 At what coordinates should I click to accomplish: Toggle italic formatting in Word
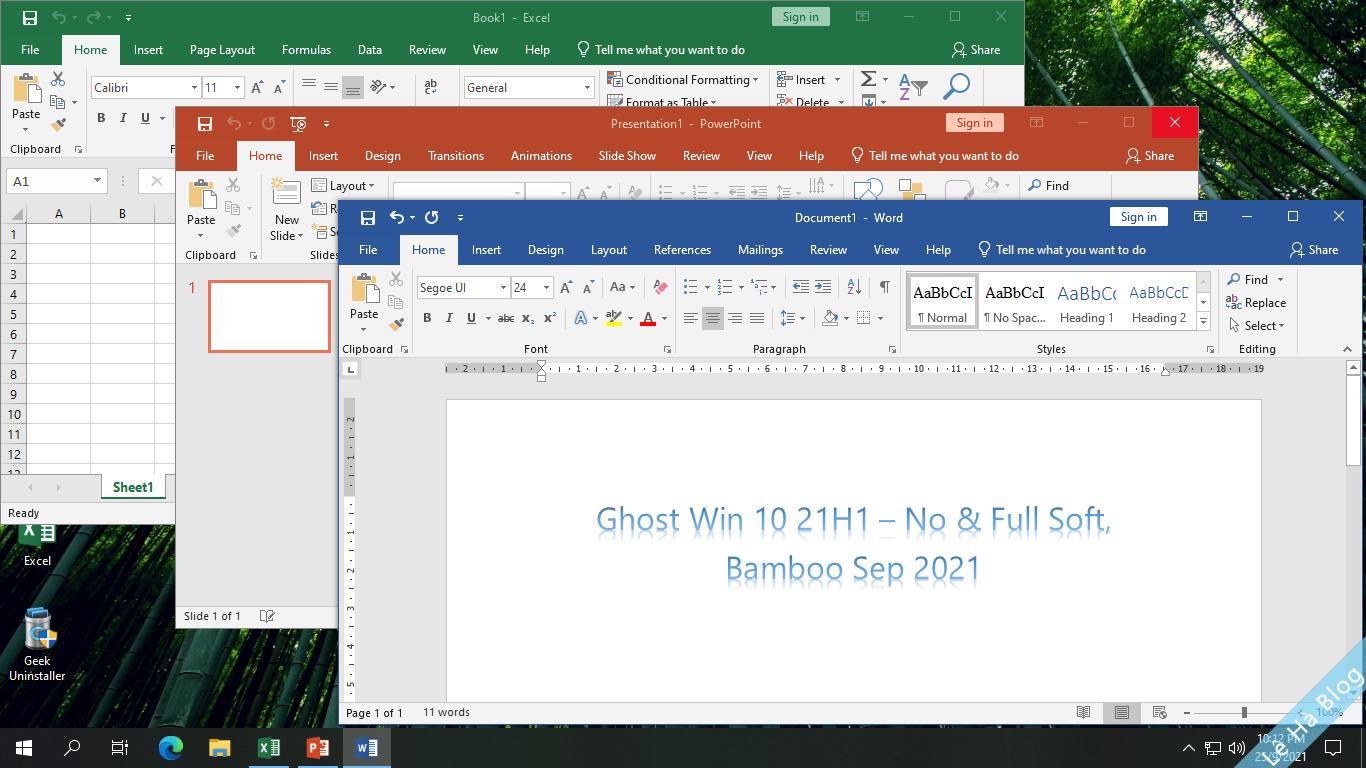[x=448, y=318]
